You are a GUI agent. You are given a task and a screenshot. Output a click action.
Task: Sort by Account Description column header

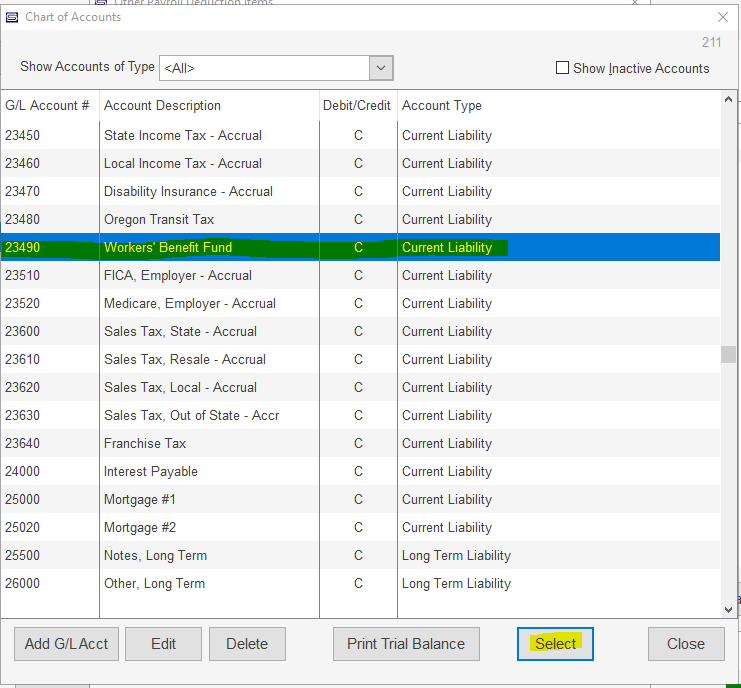(162, 105)
